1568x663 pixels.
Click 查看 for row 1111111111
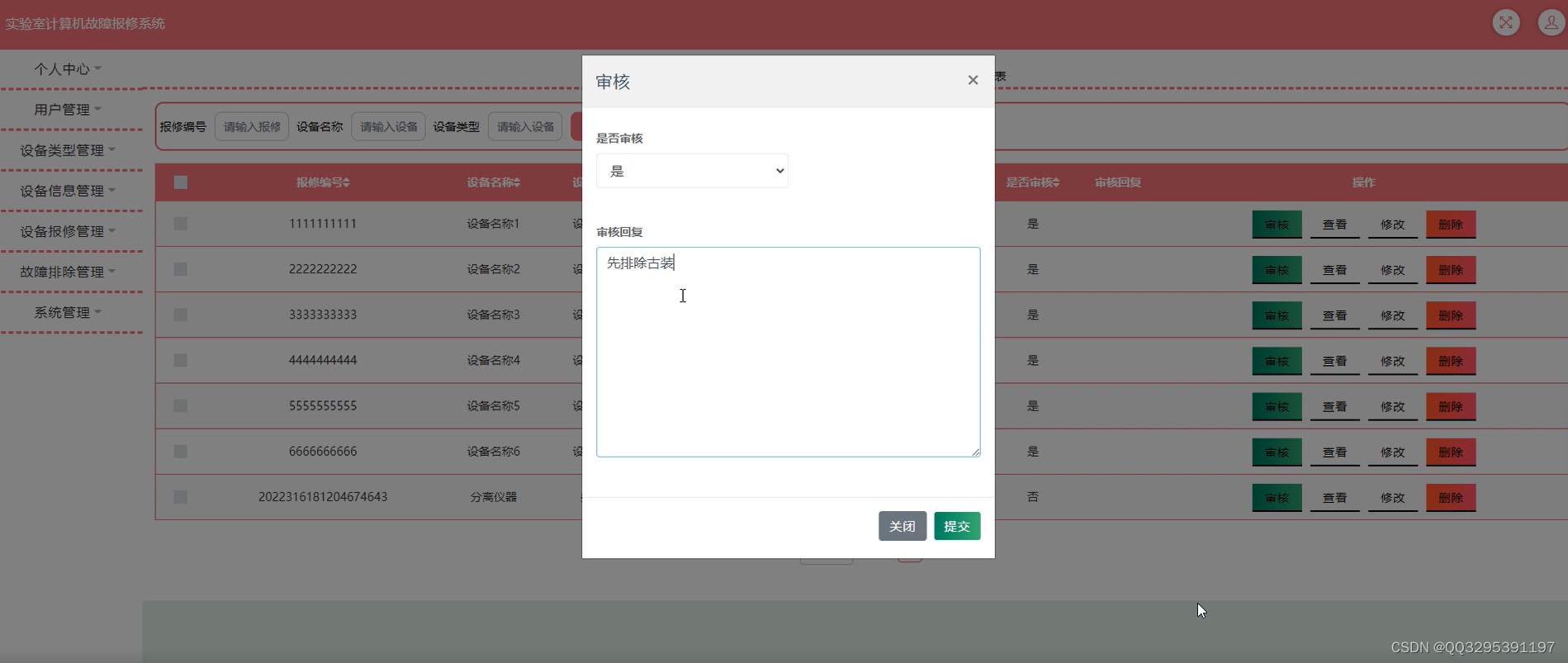(1334, 225)
